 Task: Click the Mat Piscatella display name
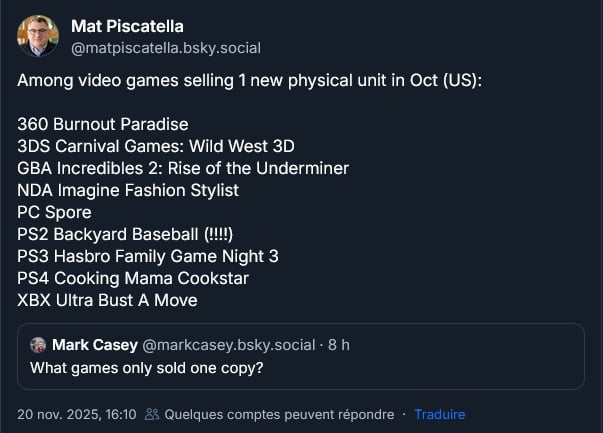click(127, 26)
